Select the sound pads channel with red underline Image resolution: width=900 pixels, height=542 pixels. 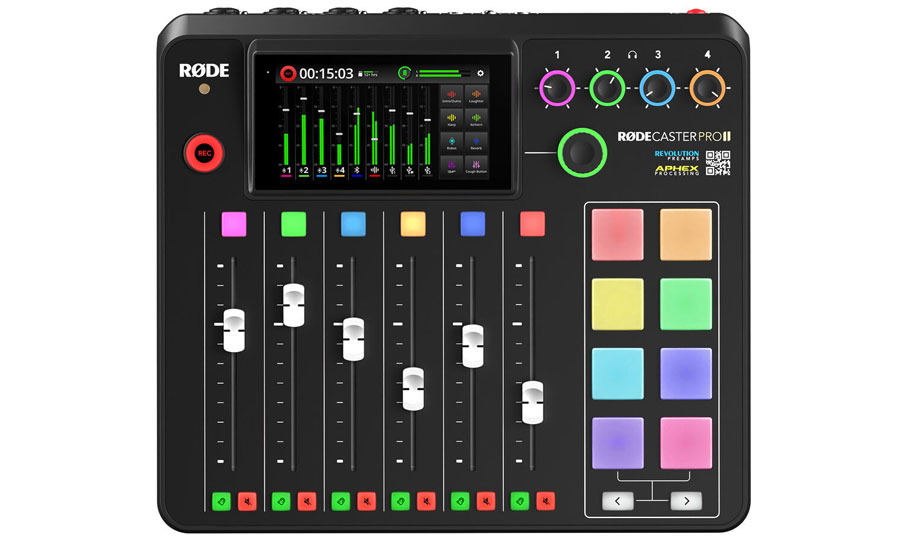374,171
